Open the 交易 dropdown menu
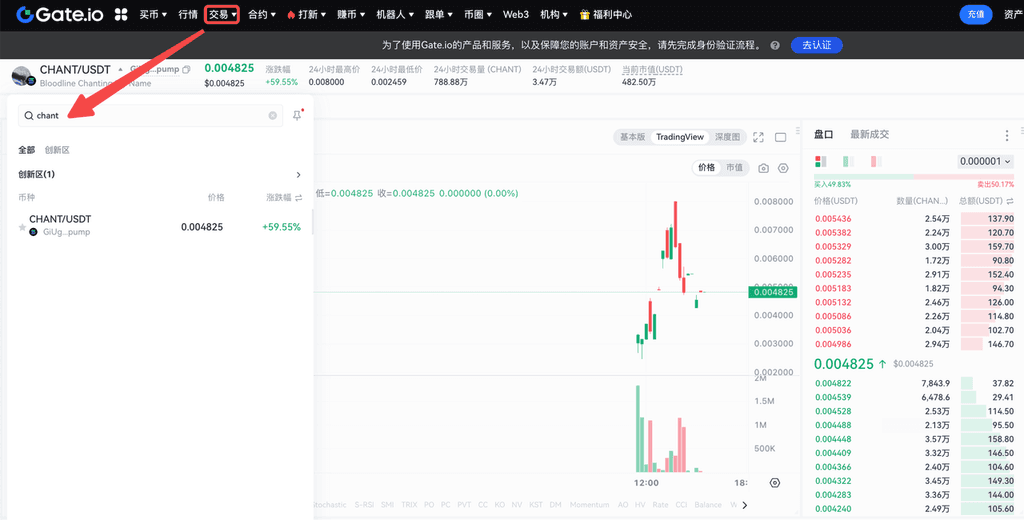Screen dimensions: 1024x520 (x=222, y=14)
